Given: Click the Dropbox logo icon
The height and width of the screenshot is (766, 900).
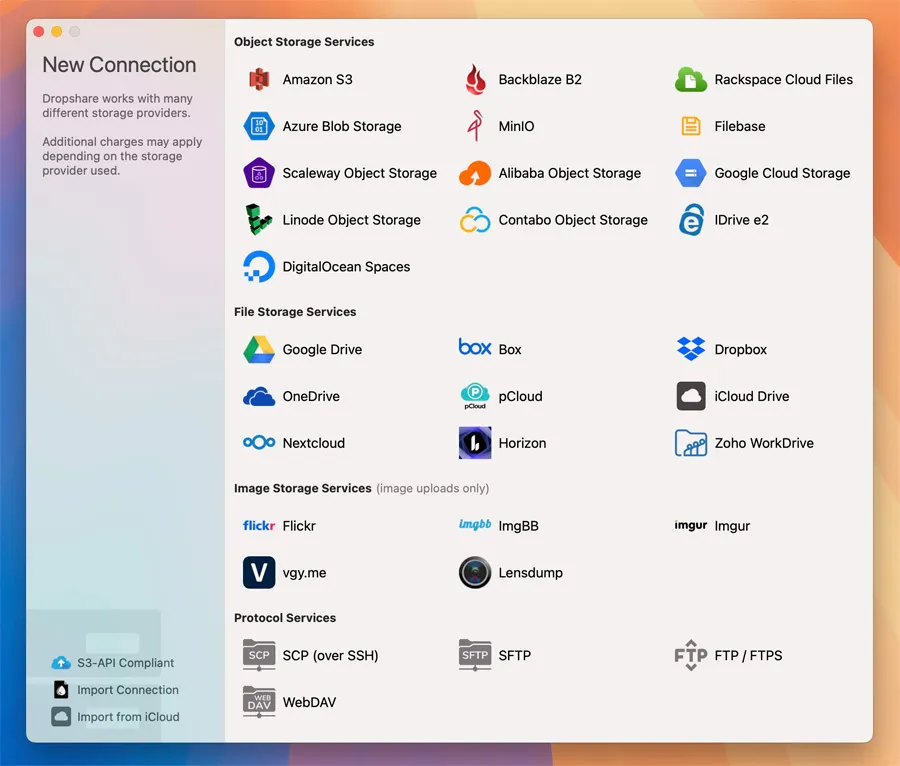Looking at the screenshot, I should pos(691,350).
